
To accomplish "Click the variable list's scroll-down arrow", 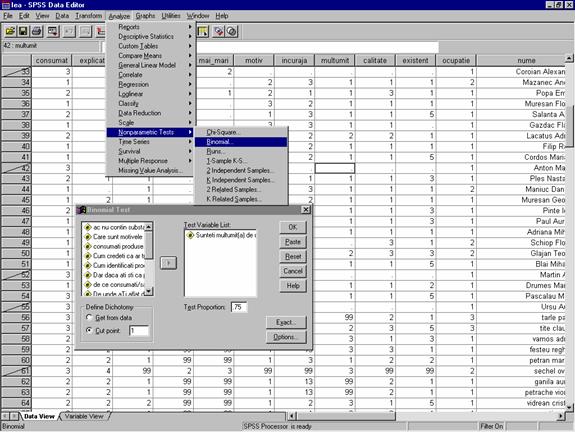I will [x=149, y=292].
